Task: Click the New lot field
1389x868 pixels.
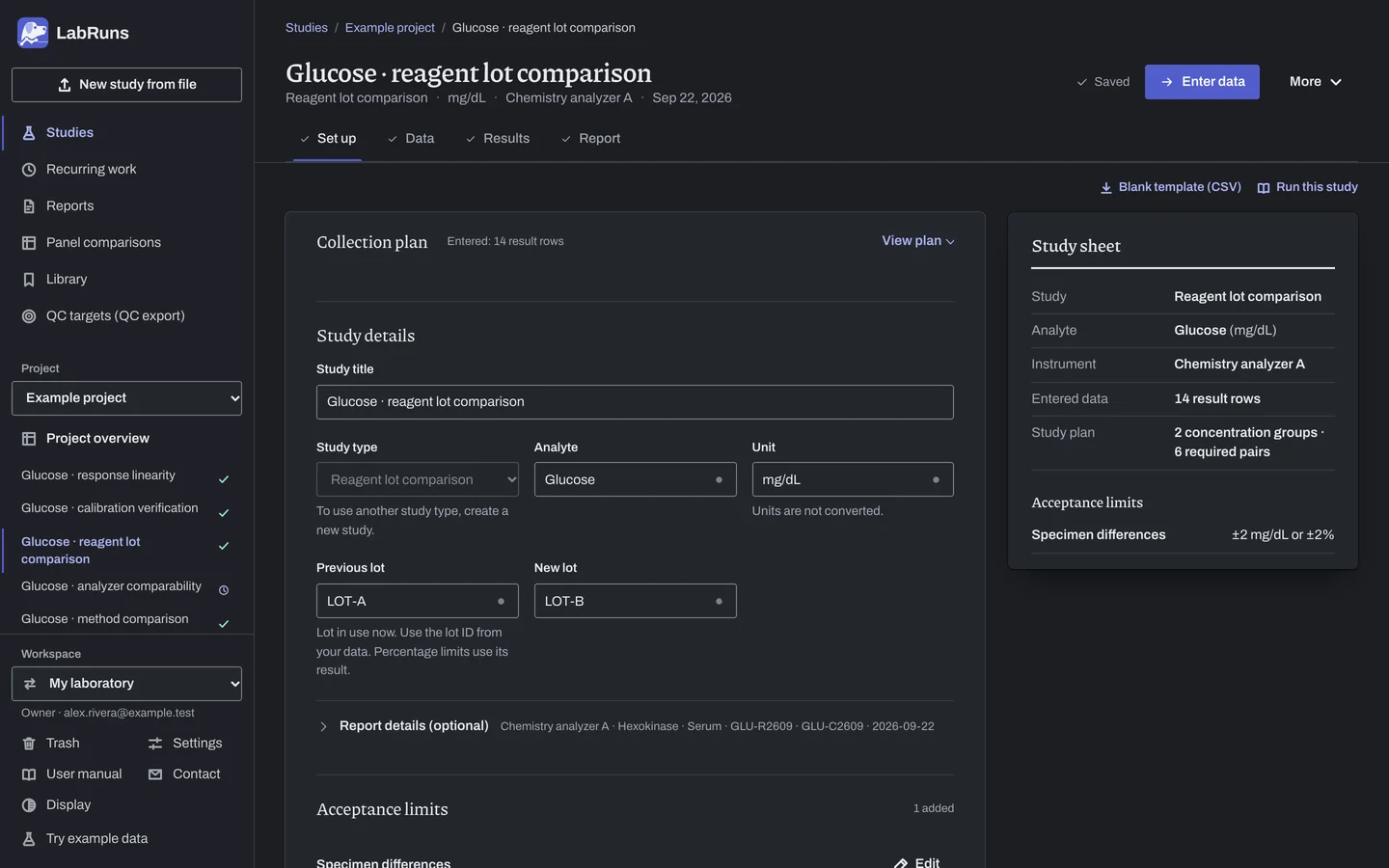Action: click(x=636, y=601)
